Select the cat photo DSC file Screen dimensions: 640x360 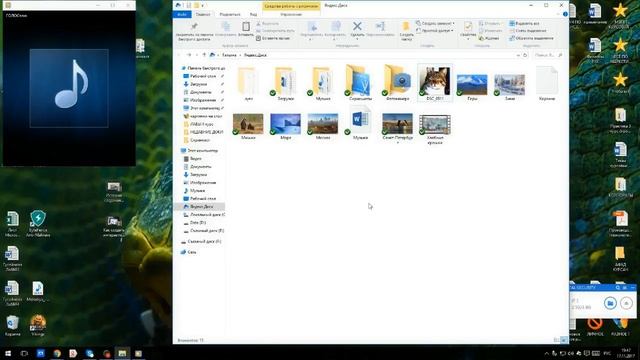[435, 82]
